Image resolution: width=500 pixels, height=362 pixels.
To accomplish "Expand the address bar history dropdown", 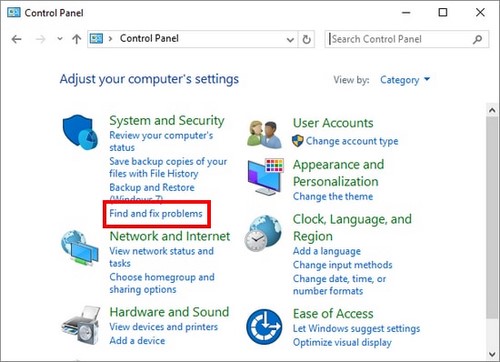I will (290, 40).
